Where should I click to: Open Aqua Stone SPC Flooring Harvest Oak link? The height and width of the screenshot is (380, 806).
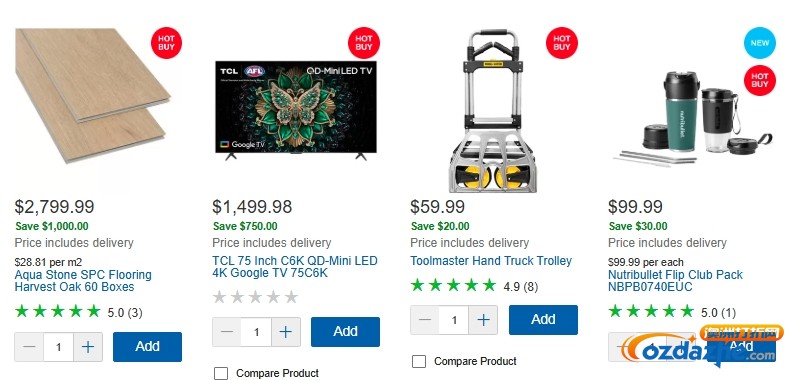(x=83, y=281)
